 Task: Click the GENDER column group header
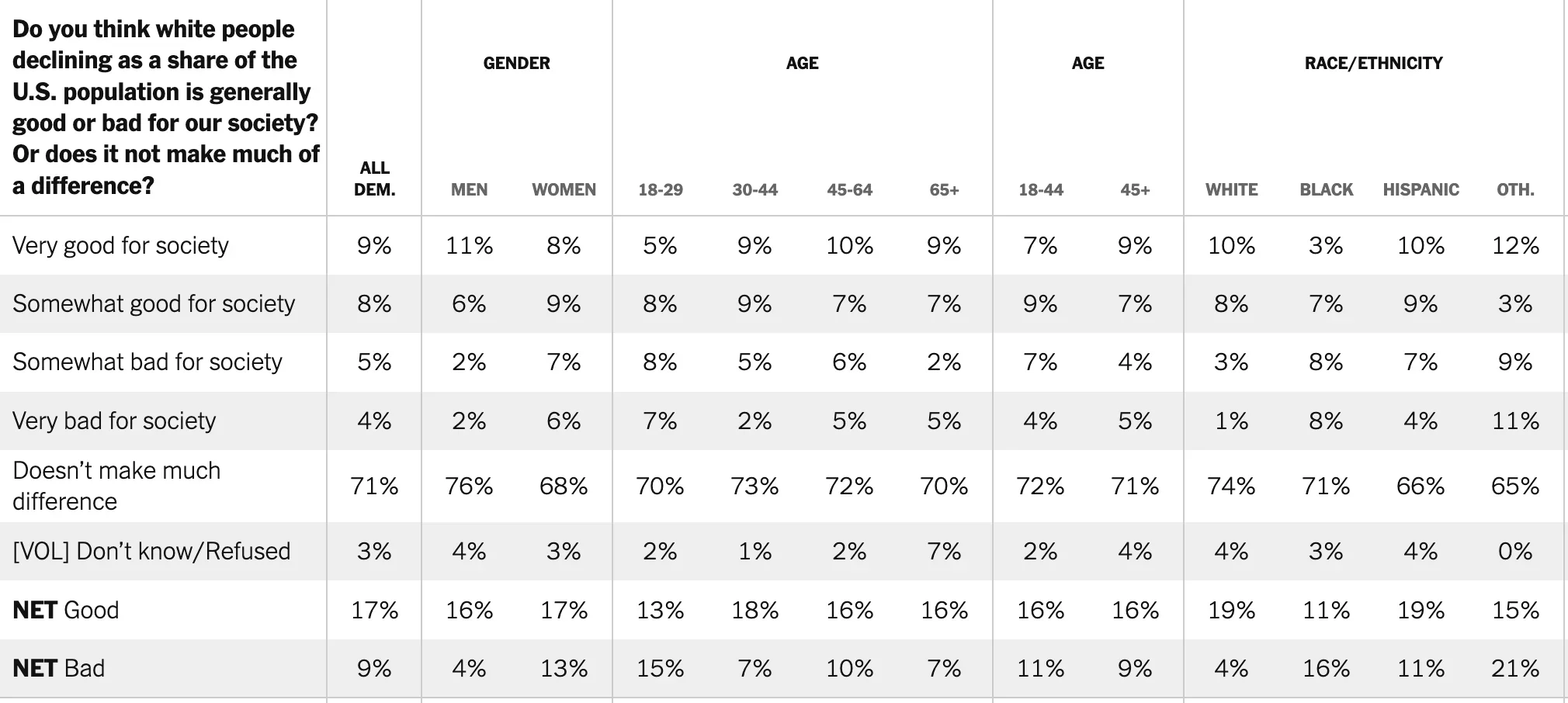[x=516, y=63]
